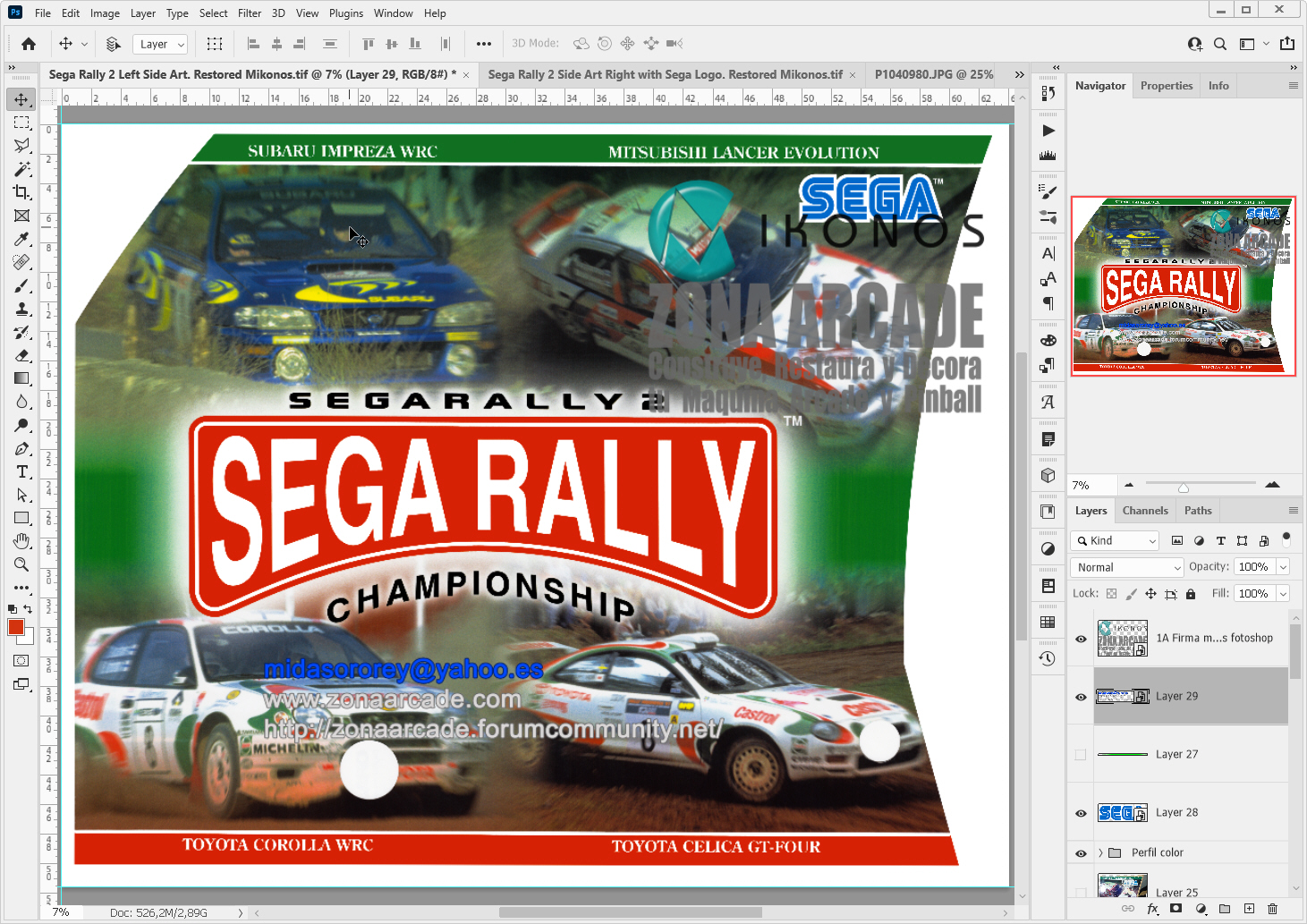Toggle visibility of the 1A Firma layer

pos(1081,638)
